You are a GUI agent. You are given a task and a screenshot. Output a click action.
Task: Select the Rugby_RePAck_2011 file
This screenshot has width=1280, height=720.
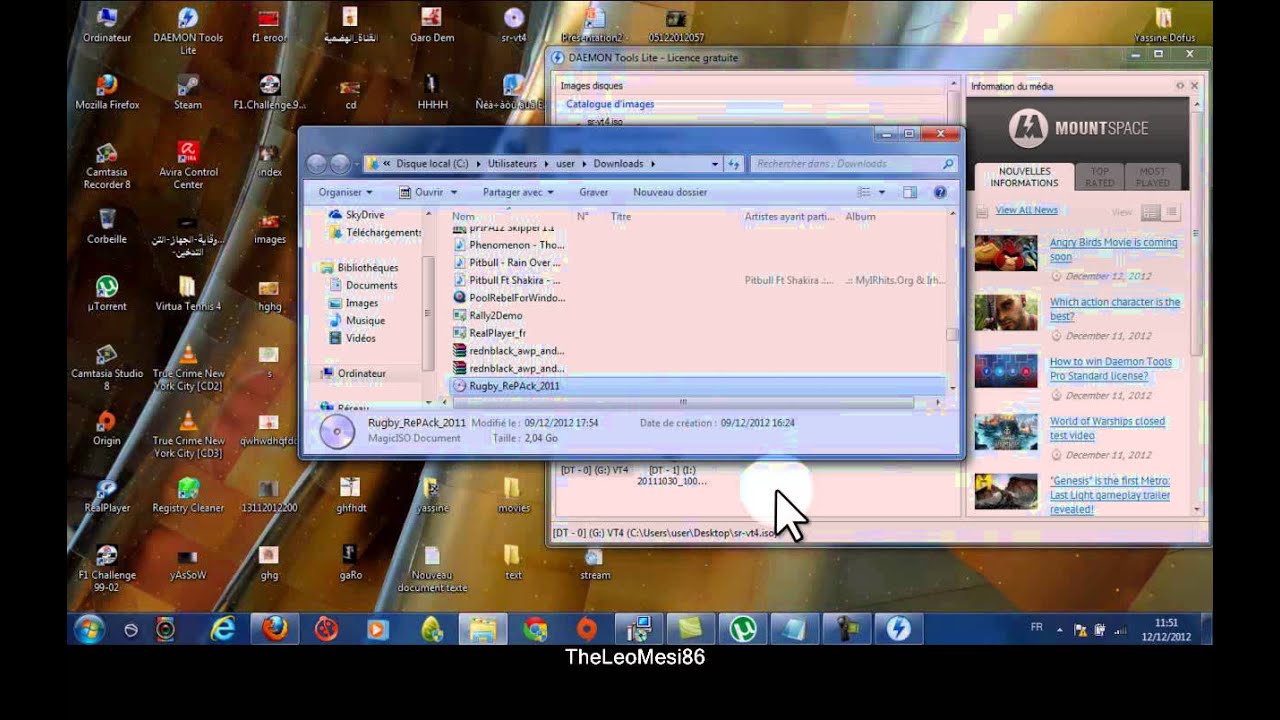(x=698, y=386)
